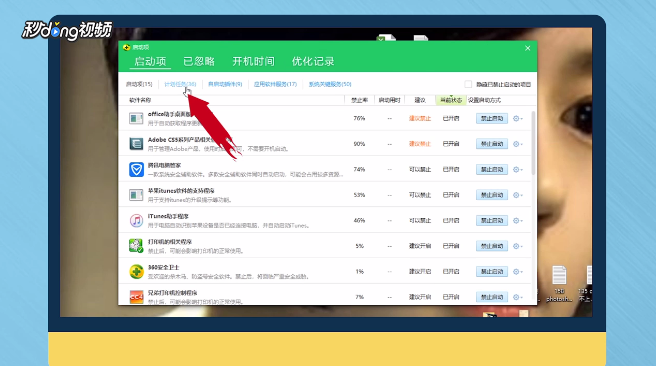656x366 pixels.
Task: Click the 53% value in itunes业务模块 row
Action: [x=359, y=195]
